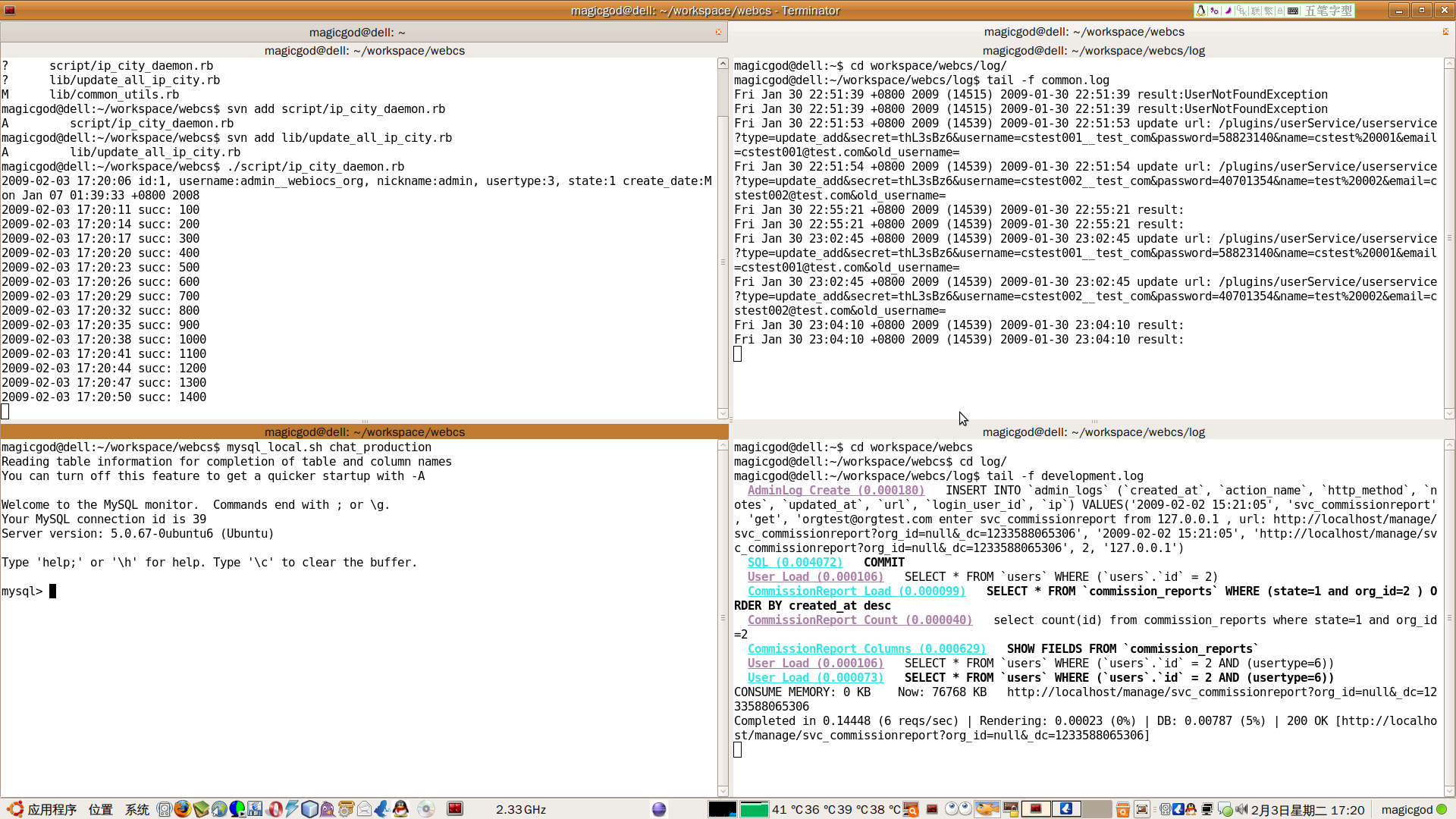Open the 位置 Places menu

coord(100,809)
